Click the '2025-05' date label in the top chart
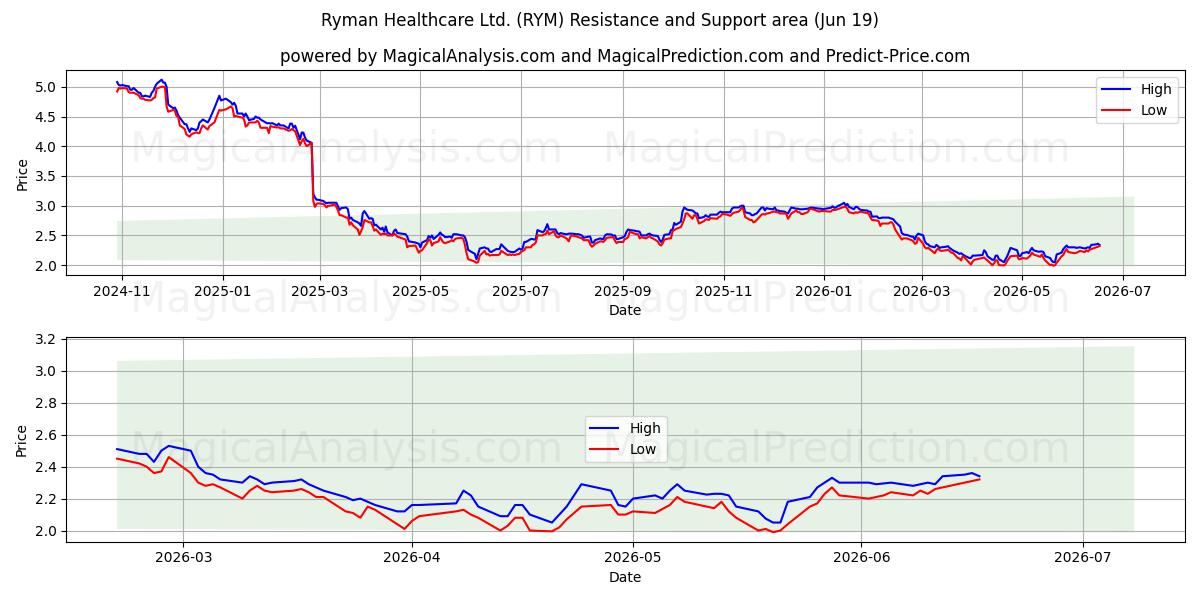The height and width of the screenshot is (600, 1200). point(420,292)
